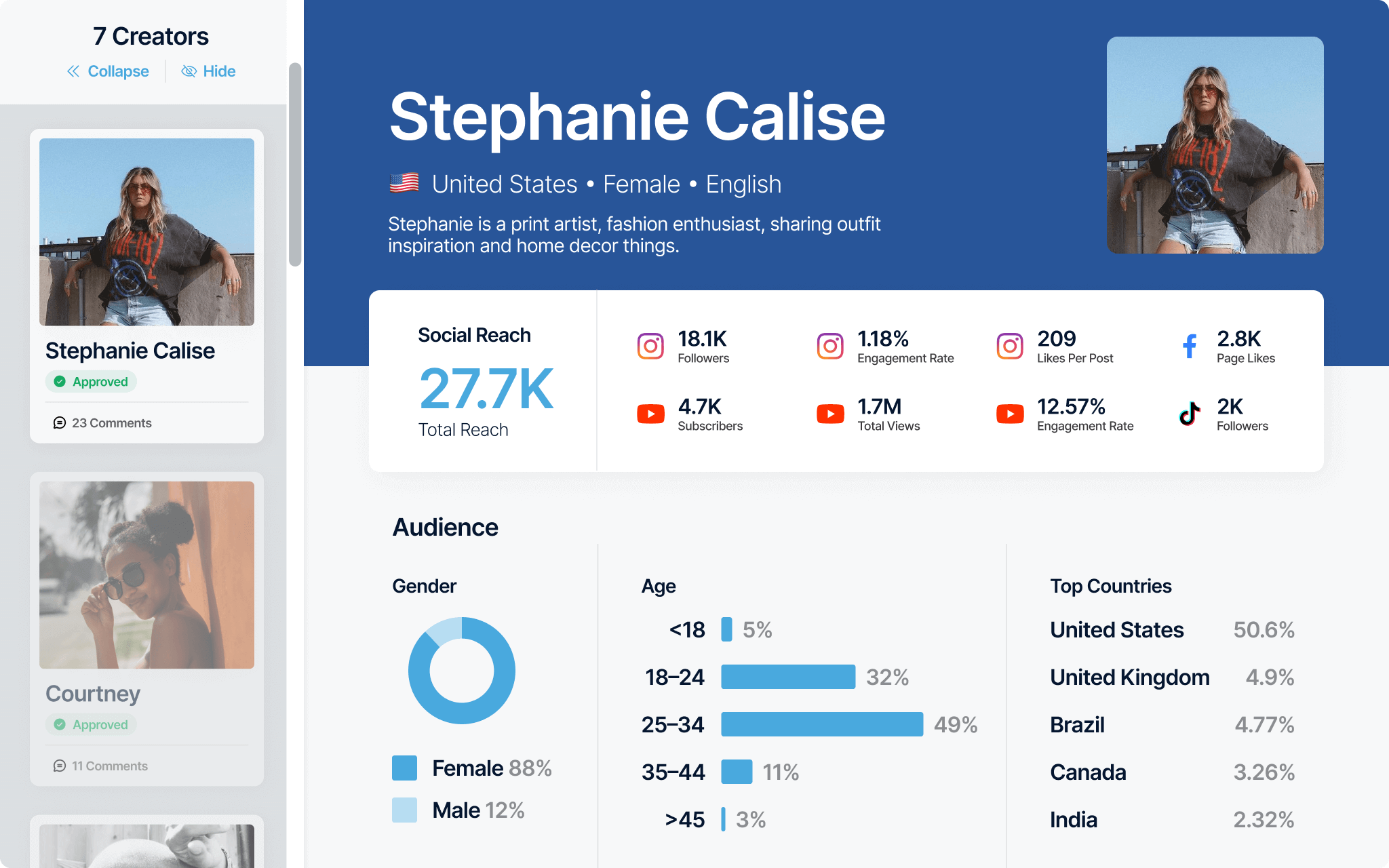
Task: Click the "18.1K" followers value
Action: 702,338
